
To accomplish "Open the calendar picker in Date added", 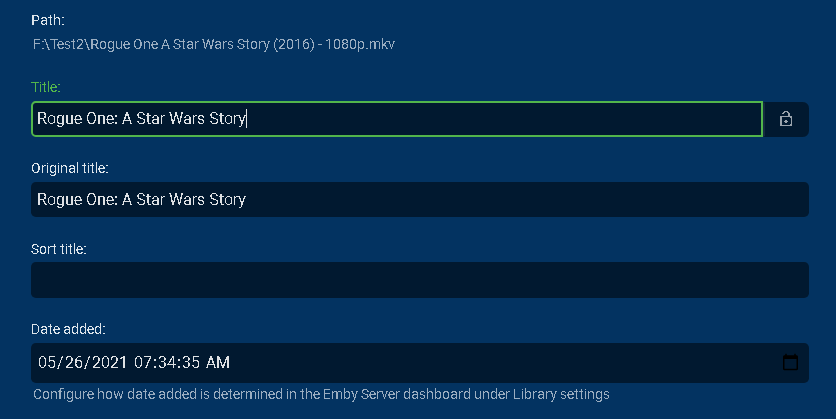I will 790,363.
